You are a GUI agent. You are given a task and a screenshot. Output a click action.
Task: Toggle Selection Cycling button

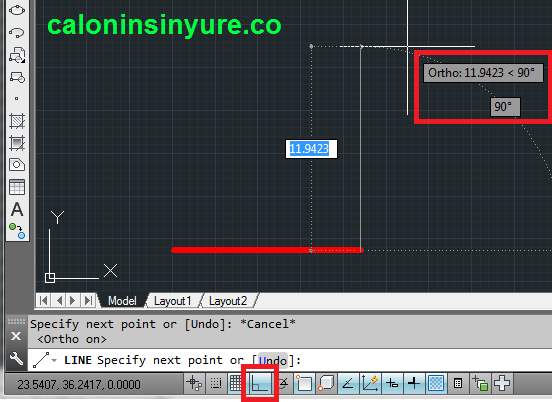click(480, 383)
